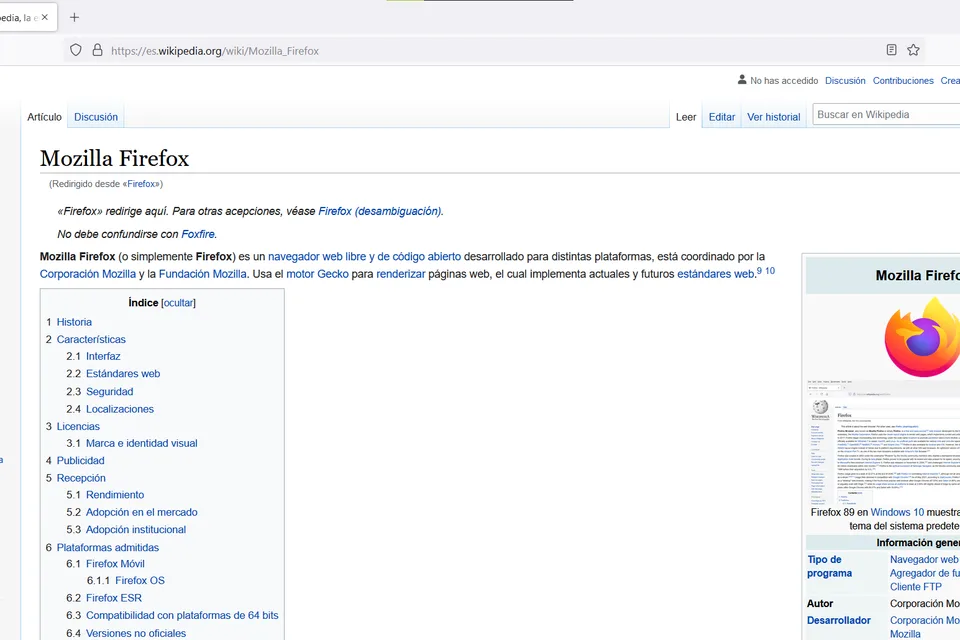Jump to section 6.2 Firefox ESR

coord(113,598)
